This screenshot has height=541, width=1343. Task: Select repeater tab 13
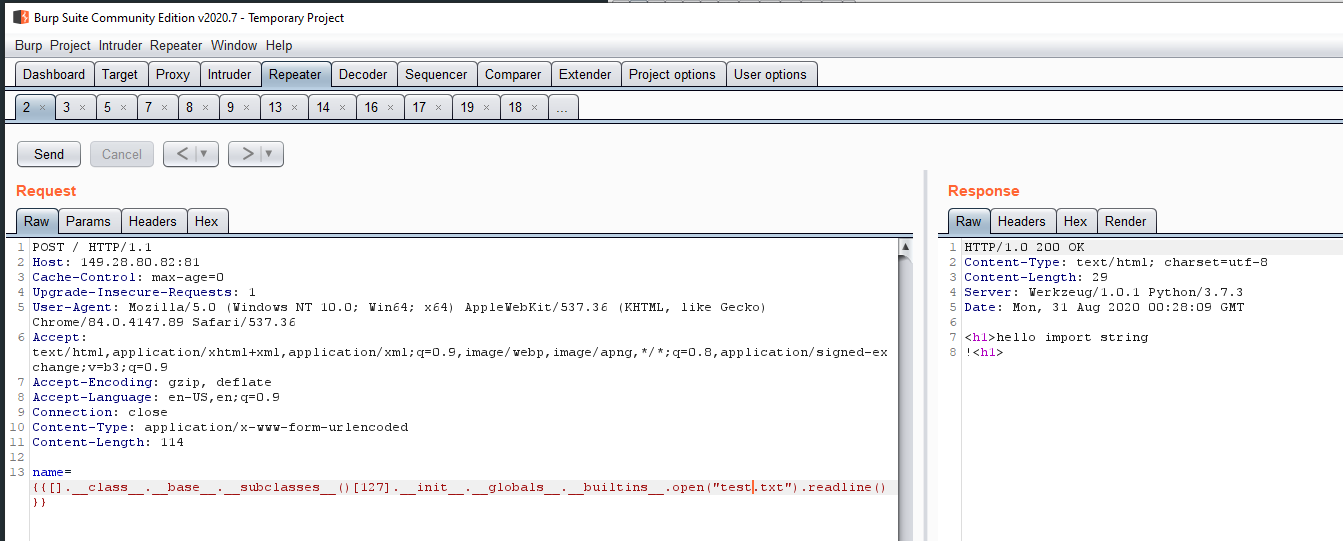(275, 108)
